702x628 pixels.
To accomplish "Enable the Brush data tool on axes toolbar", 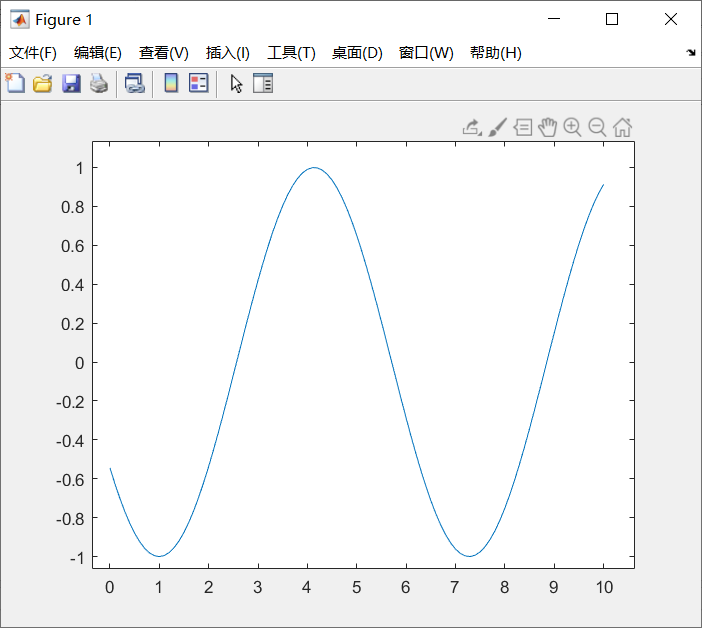I will (497, 127).
